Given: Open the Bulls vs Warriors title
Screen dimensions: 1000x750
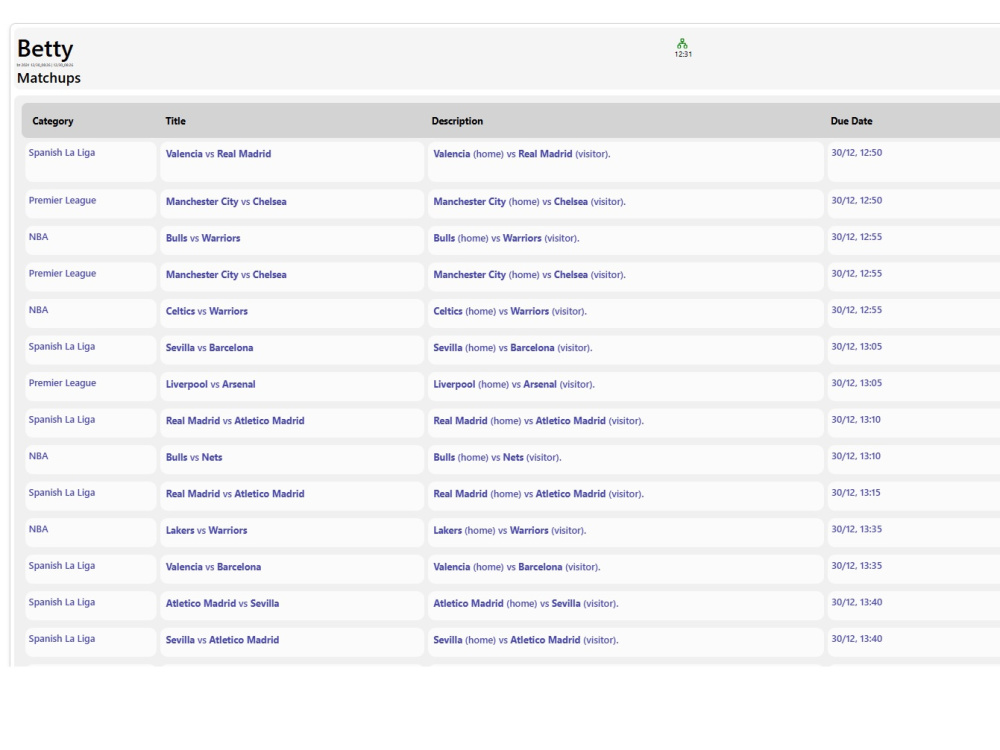Looking at the screenshot, I should (x=203, y=238).
